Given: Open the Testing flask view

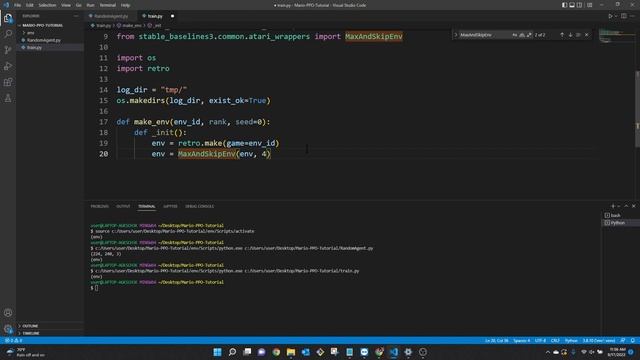Looking at the screenshot, I should (8, 98).
